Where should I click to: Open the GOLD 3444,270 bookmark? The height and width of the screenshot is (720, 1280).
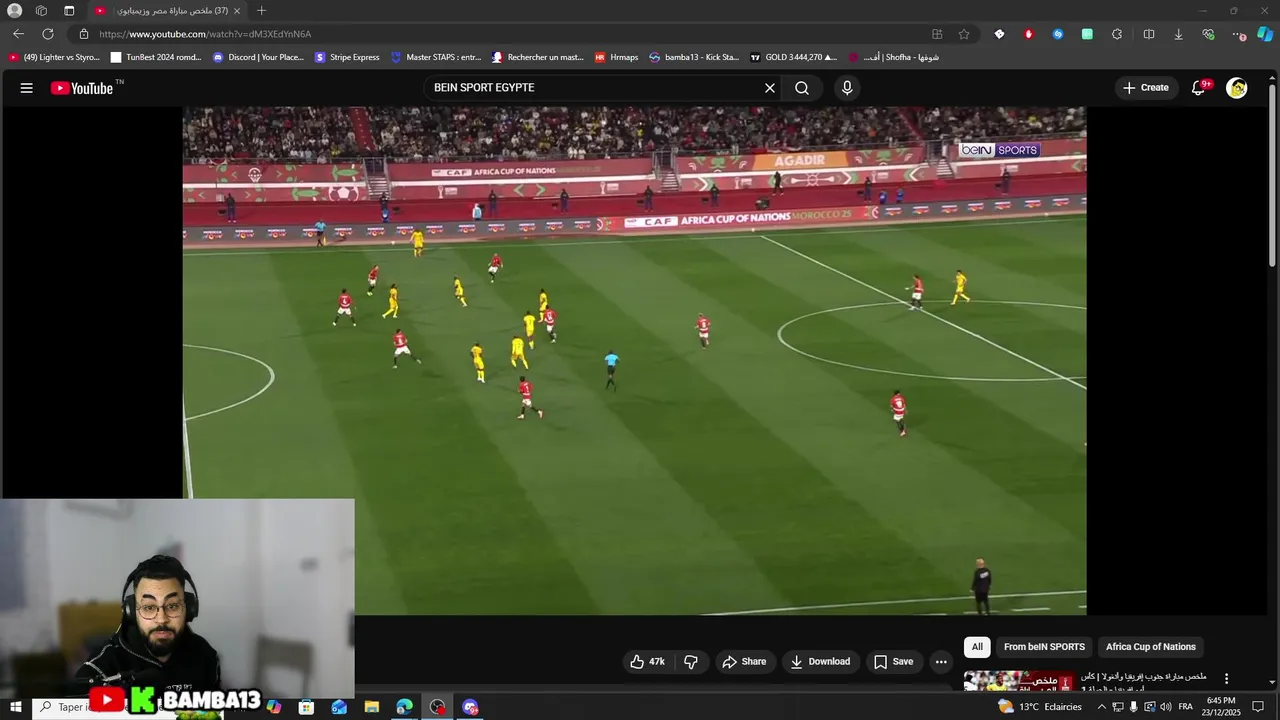(x=793, y=57)
